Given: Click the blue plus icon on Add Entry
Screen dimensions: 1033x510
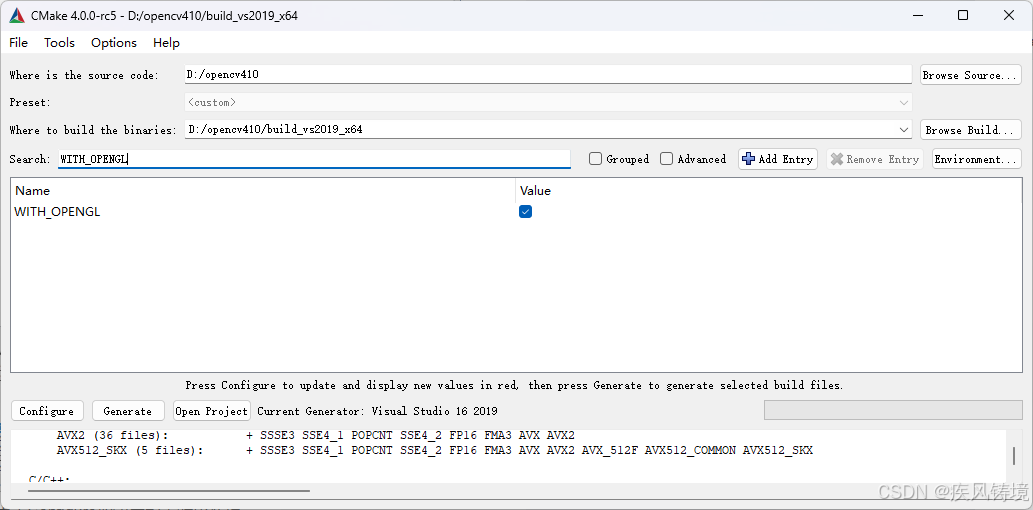Looking at the screenshot, I should tap(748, 159).
